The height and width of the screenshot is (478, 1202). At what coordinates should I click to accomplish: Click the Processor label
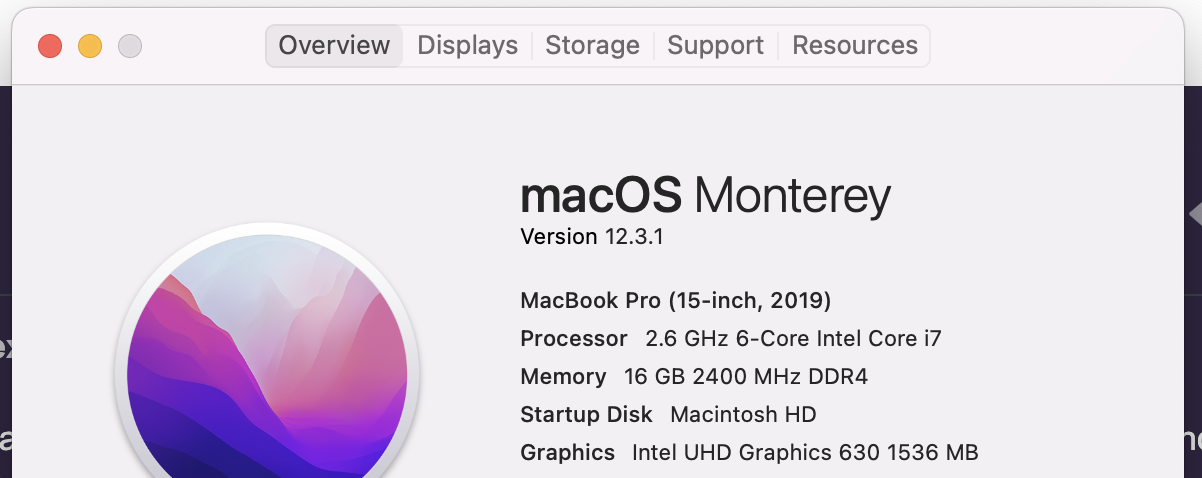(x=574, y=339)
